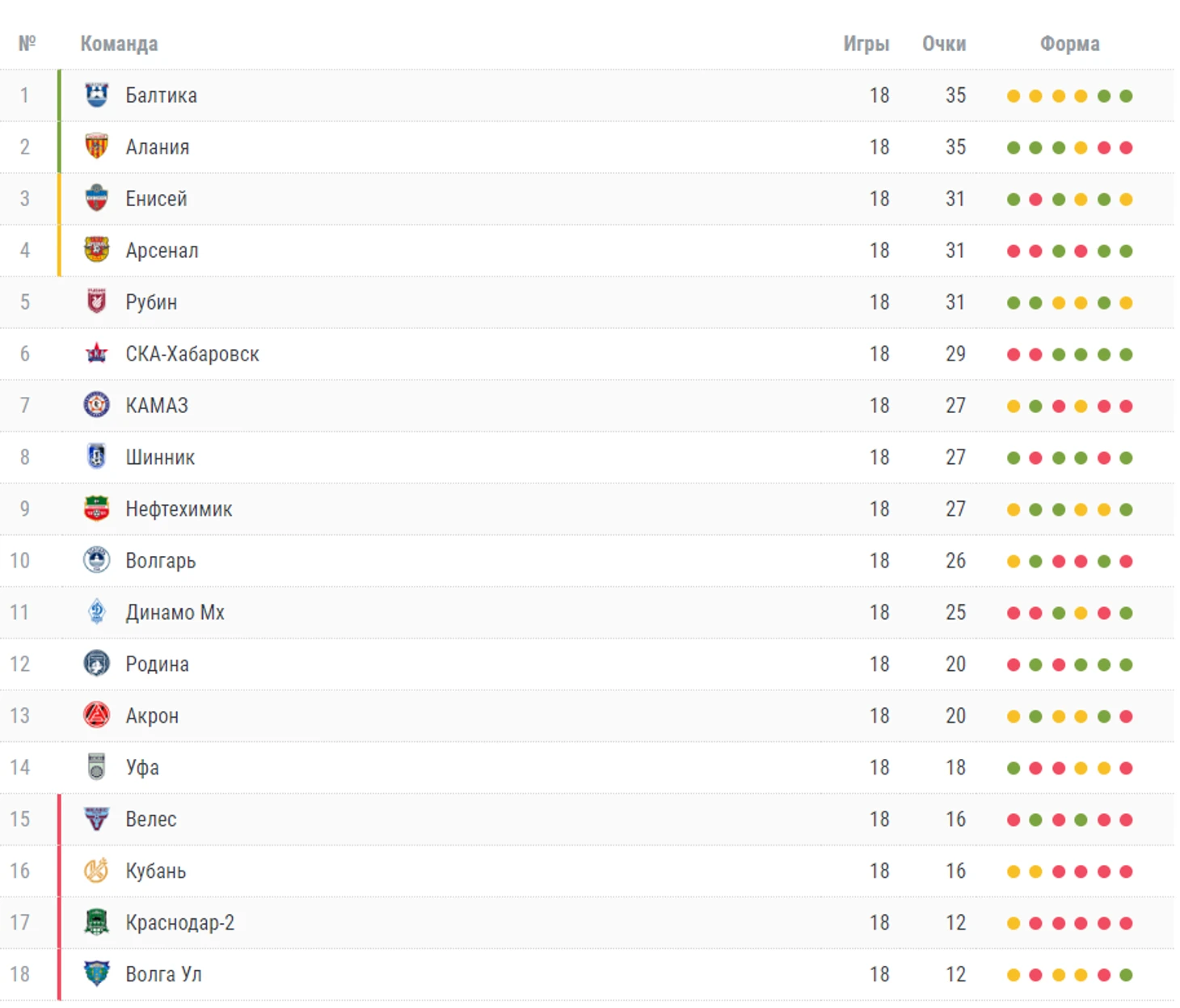Click the Очки column header
The height and width of the screenshot is (1008, 1180).
click(x=944, y=44)
